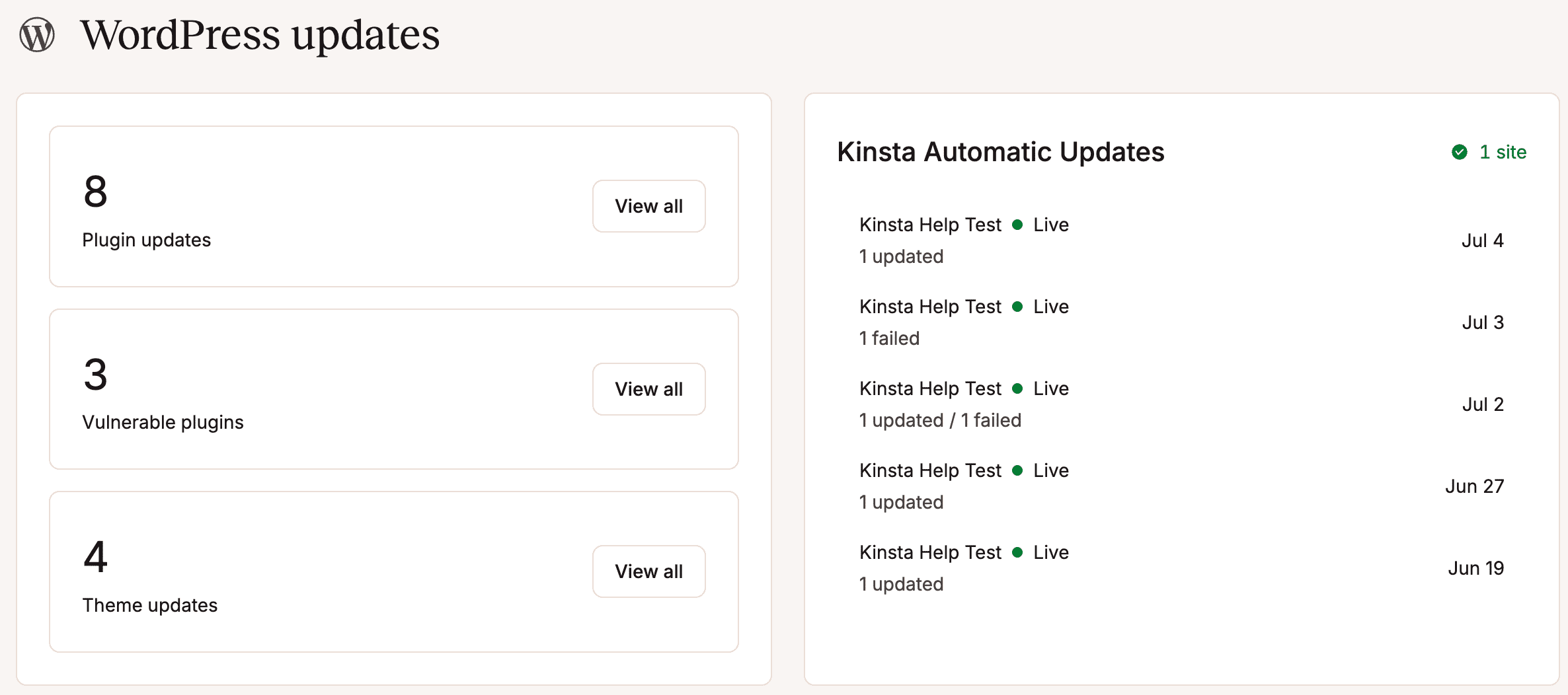Click the WordPress logo icon in the header

[37, 36]
